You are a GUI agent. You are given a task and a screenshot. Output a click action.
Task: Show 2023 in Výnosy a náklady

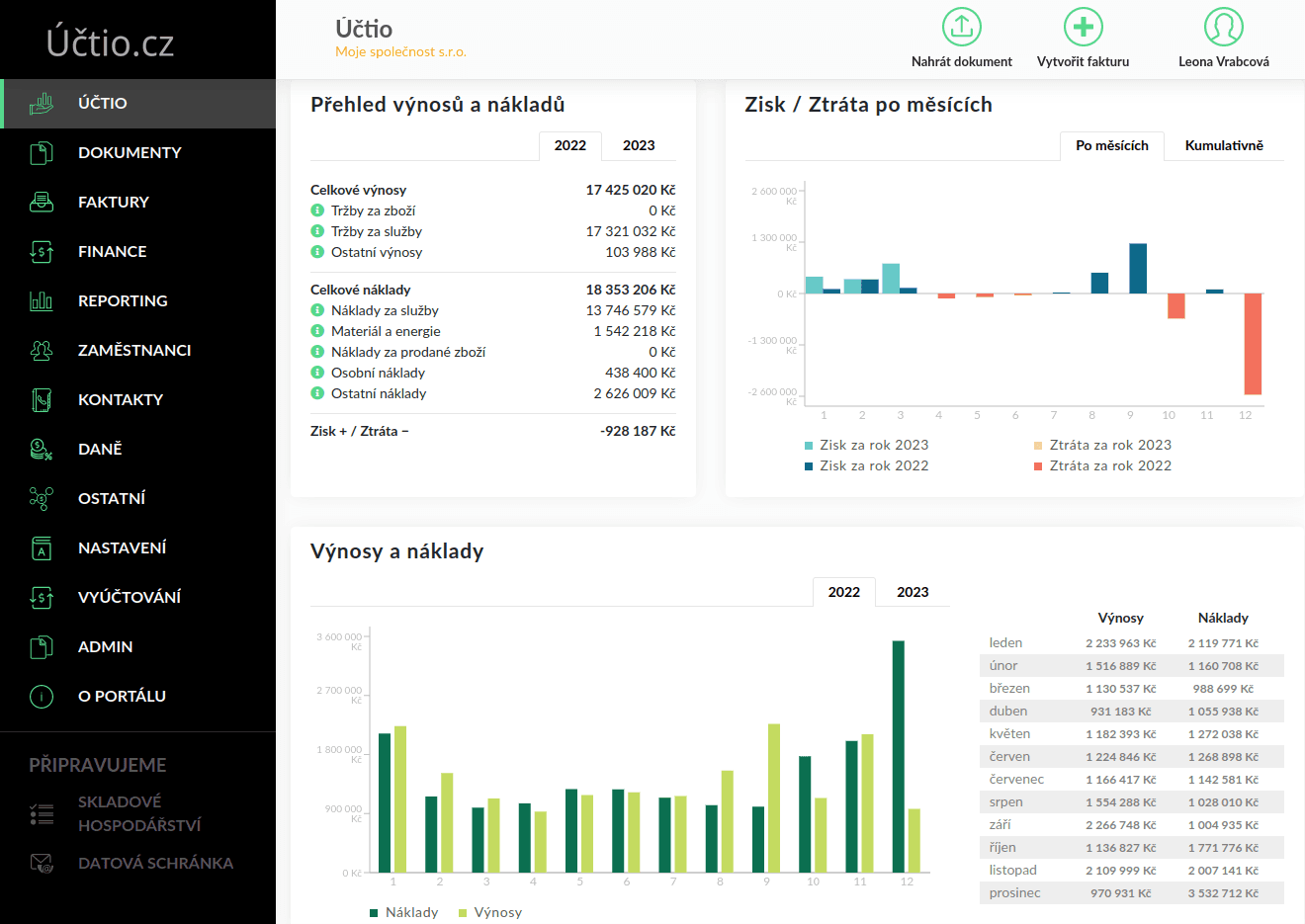(x=913, y=592)
